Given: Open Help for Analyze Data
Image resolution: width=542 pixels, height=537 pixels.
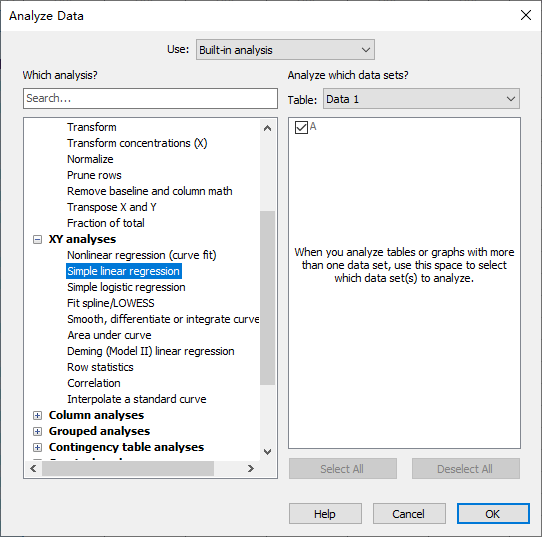Looking at the screenshot, I should (325, 514).
